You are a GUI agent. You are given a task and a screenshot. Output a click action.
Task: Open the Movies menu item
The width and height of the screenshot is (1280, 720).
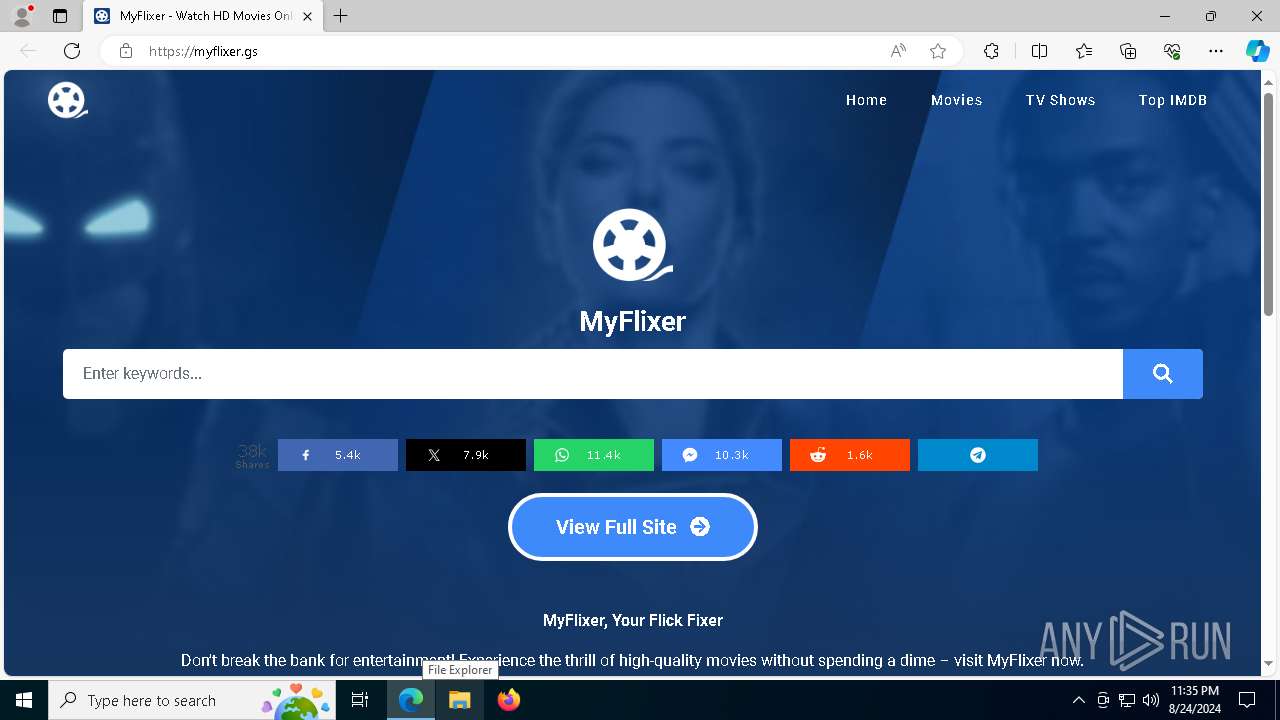click(x=956, y=100)
